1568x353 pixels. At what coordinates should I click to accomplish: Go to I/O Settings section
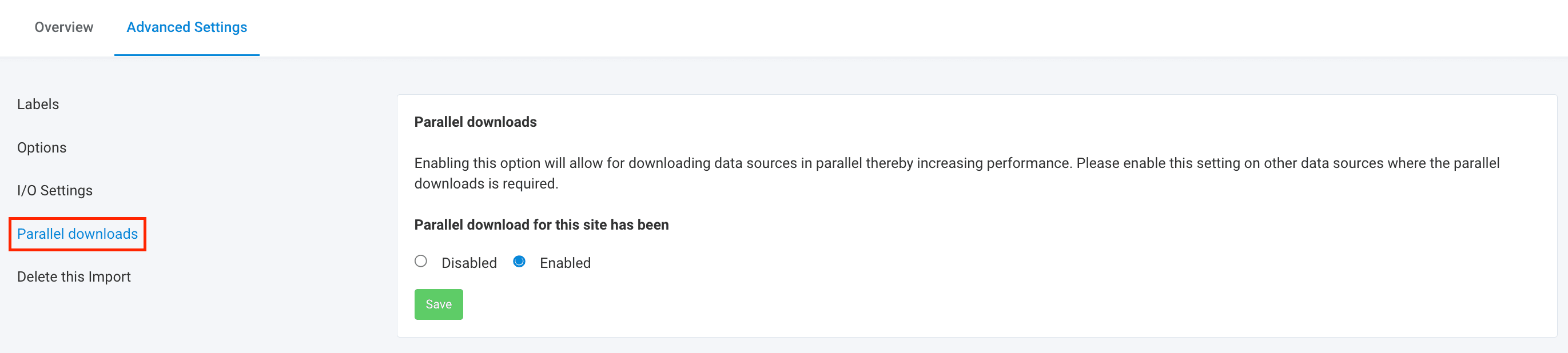[x=55, y=191]
